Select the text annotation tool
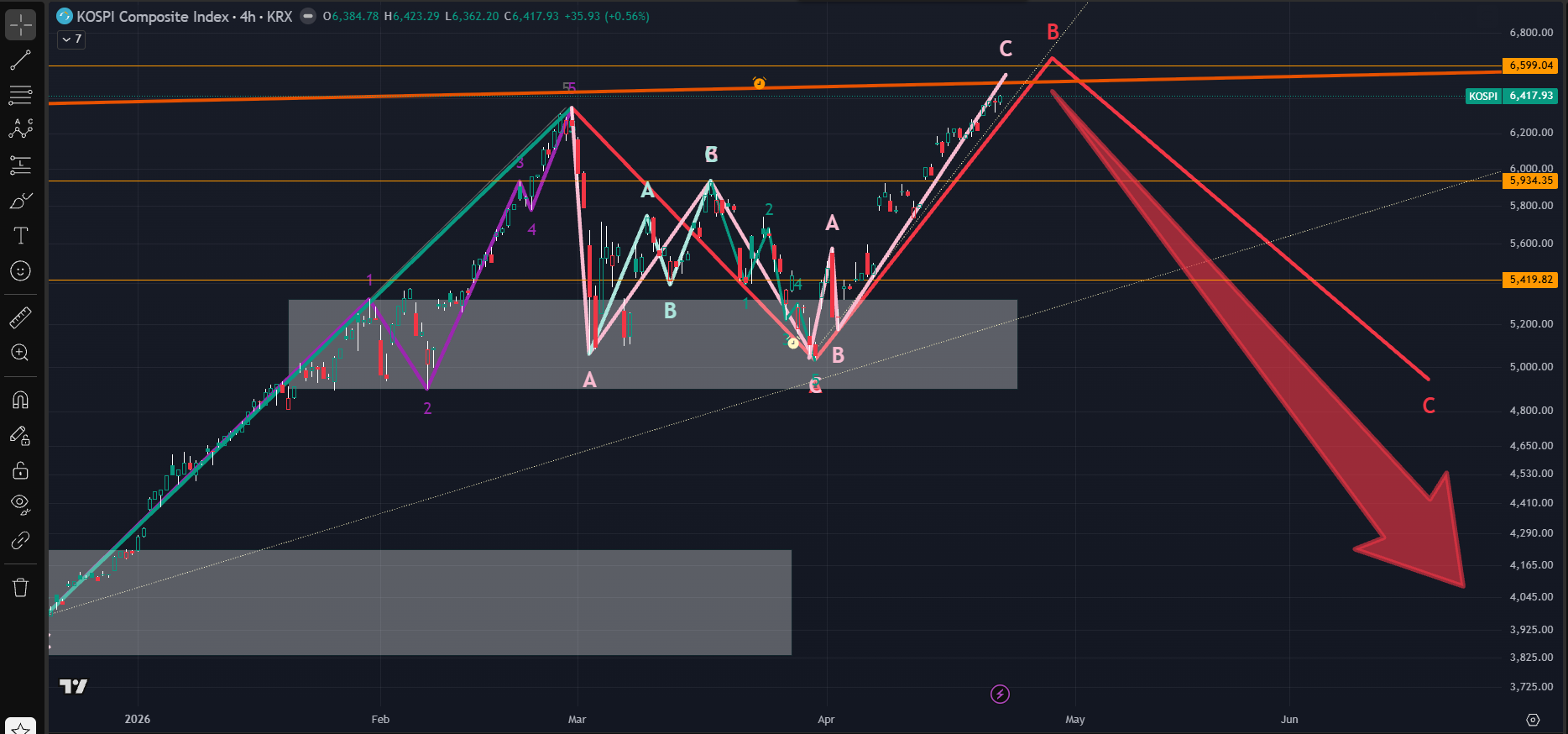This screenshot has width=1568, height=734. [20, 236]
